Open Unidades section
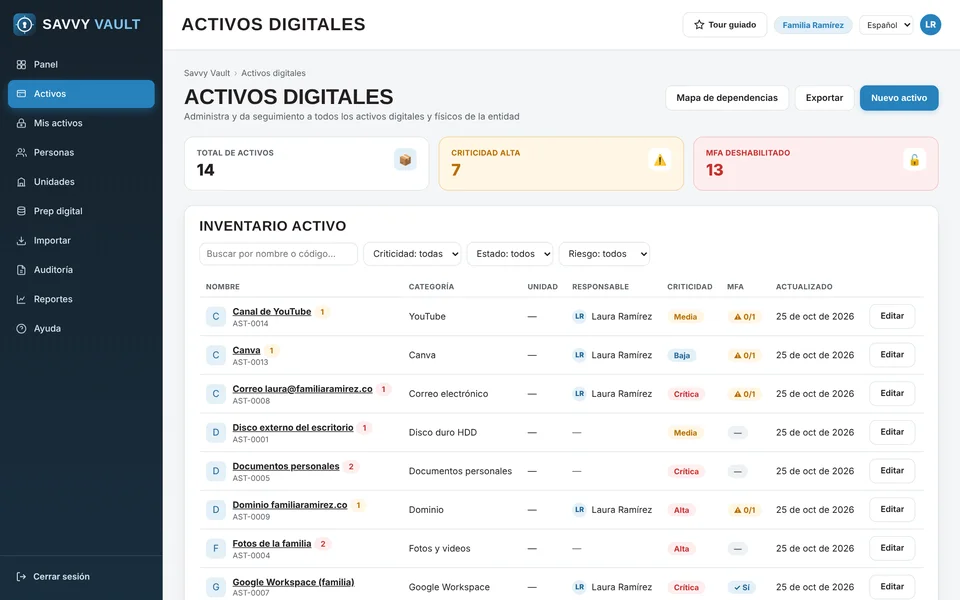The width and height of the screenshot is (960, 600). pyautogui.click(x=81, y=182)
